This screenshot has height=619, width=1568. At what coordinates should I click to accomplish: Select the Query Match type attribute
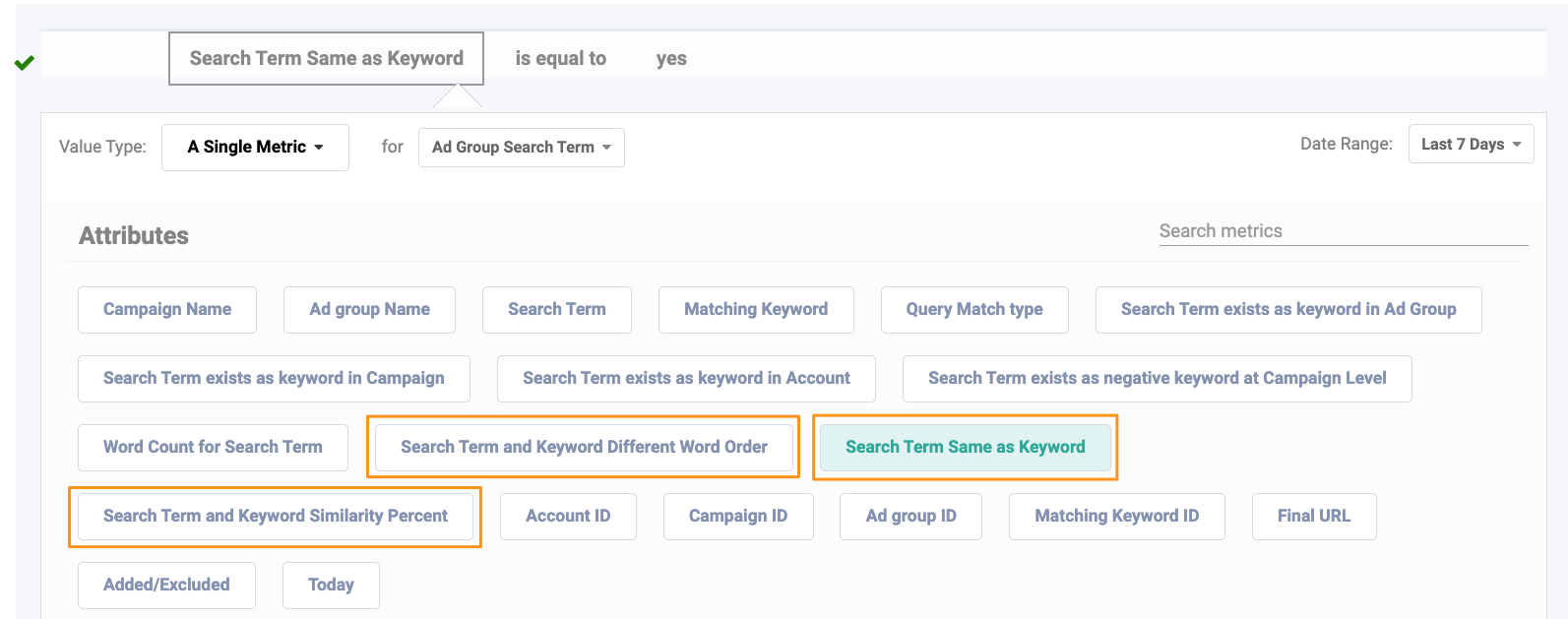click(973, 310)
